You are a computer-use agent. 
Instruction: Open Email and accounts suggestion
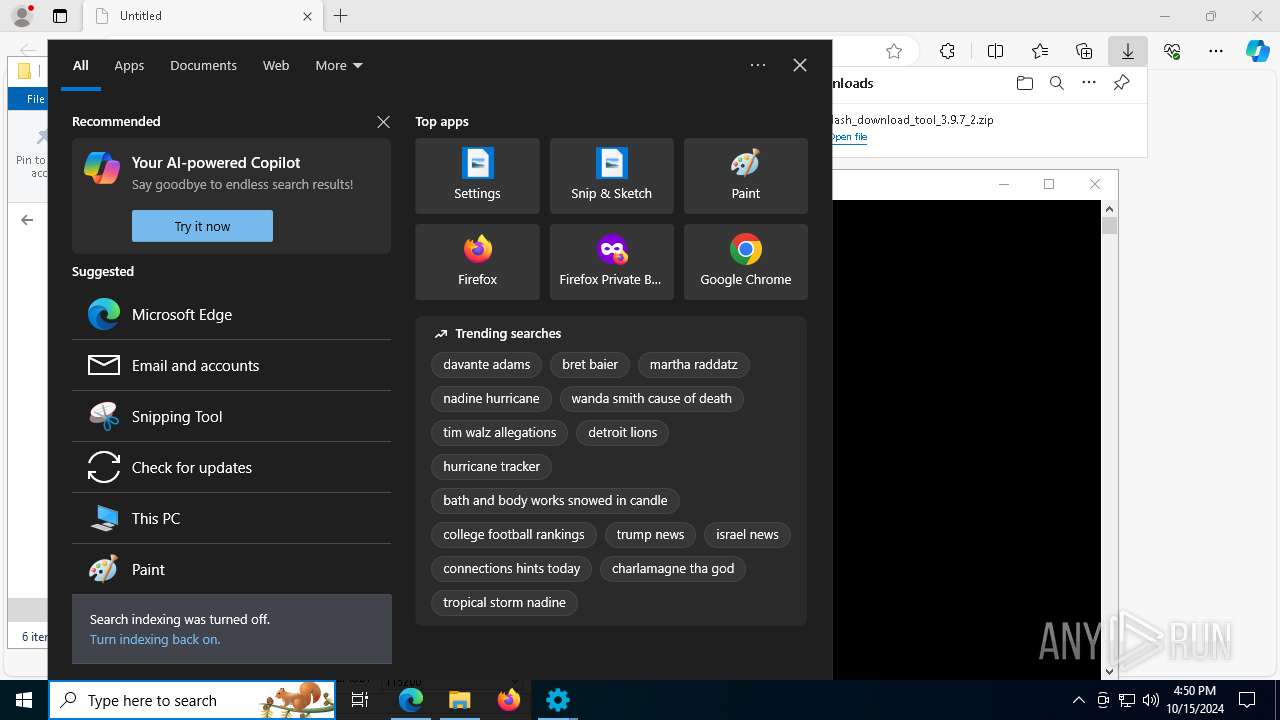[x=231, y=365]
